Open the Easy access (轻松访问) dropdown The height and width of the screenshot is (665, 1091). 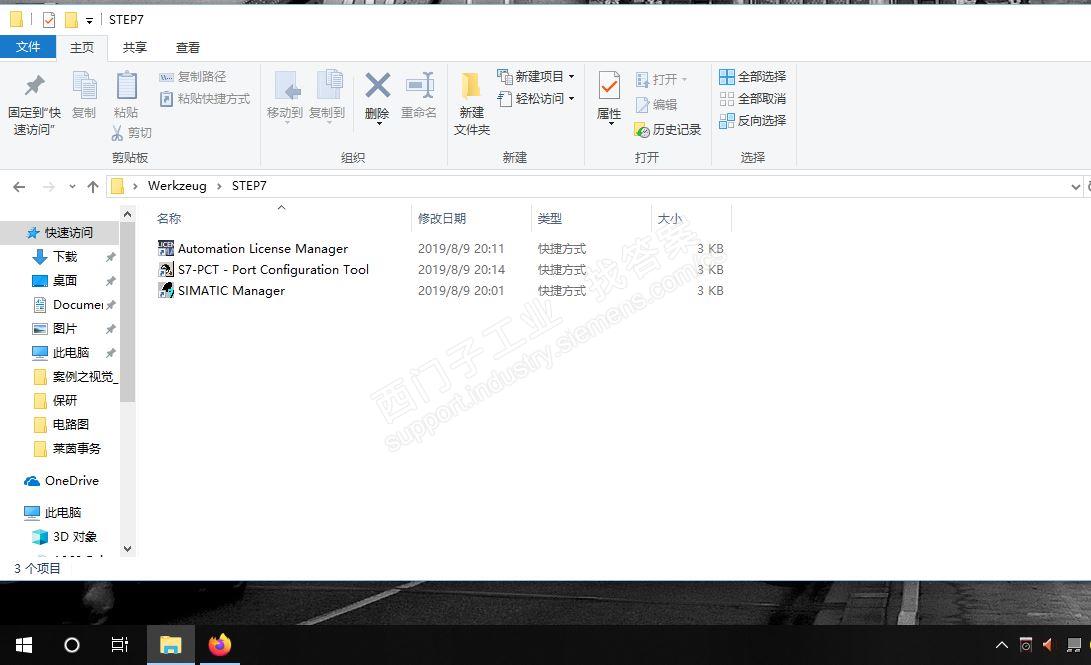[x=536, y=99]
